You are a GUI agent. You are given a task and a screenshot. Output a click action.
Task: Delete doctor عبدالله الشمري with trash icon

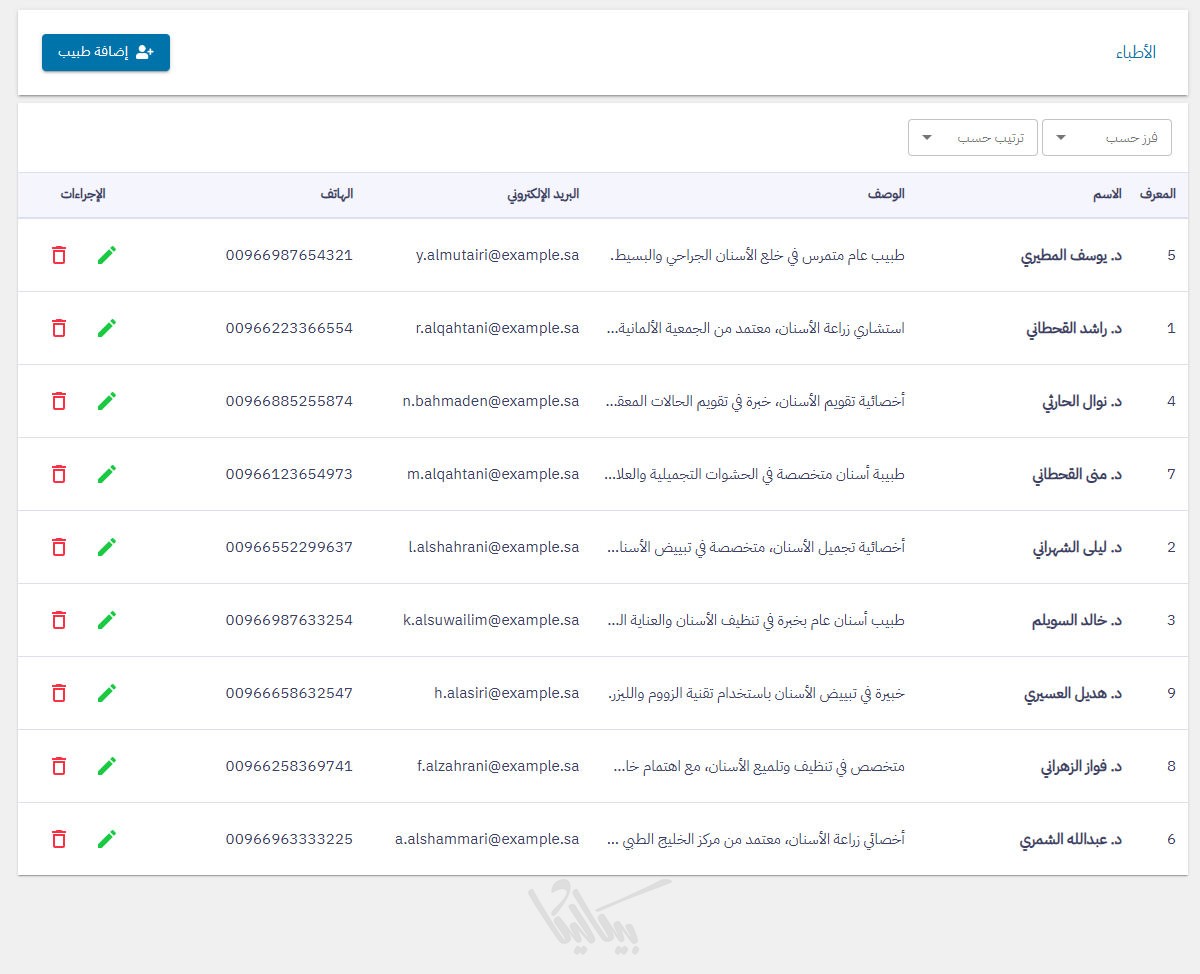coord(59,839)
